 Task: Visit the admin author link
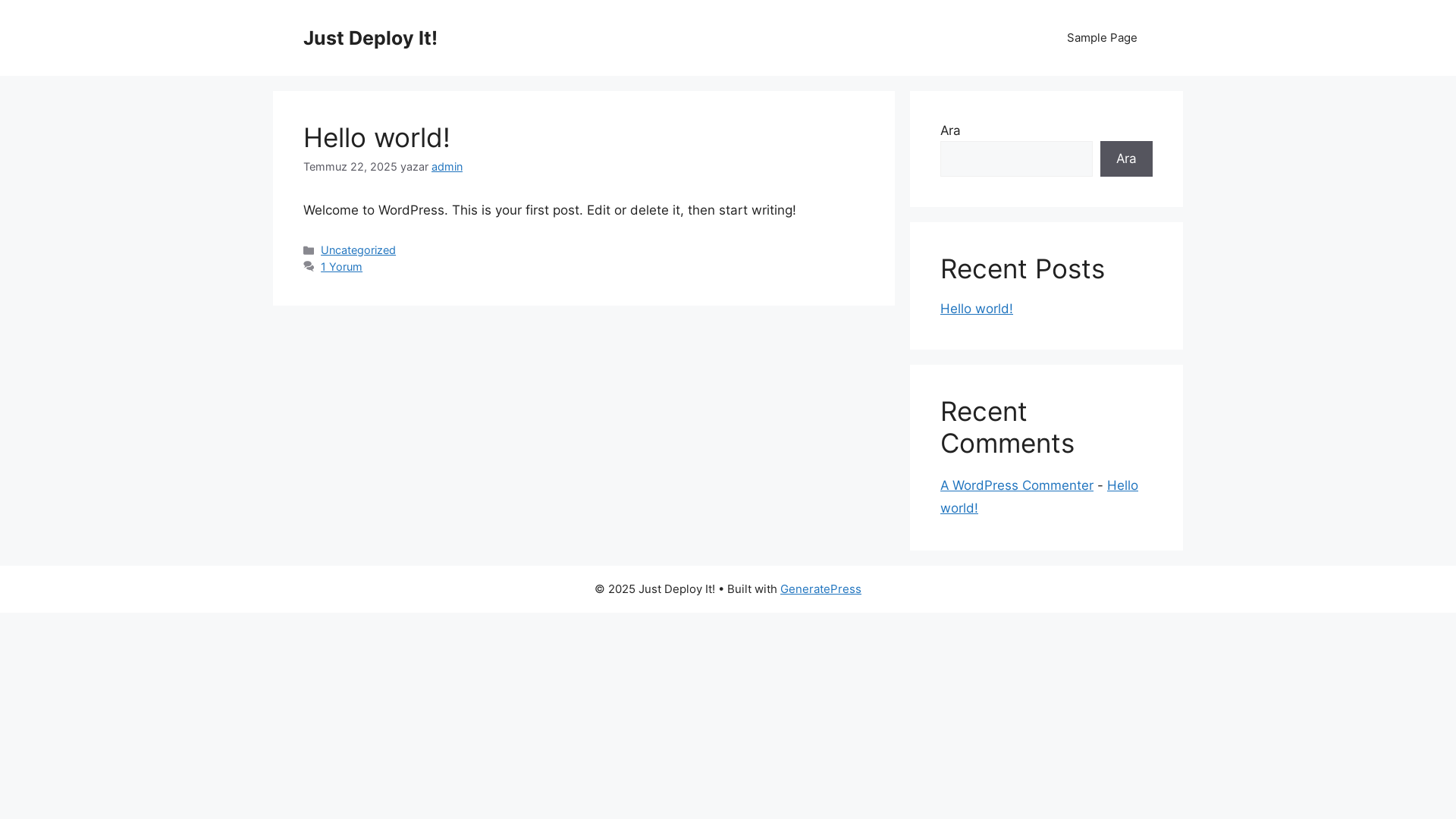(447, 167)
